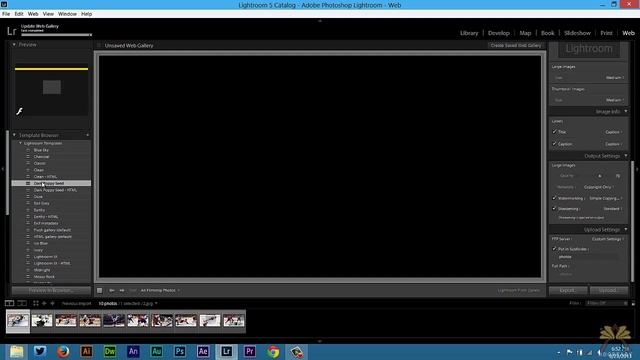Image resolution: width=640 pixels, height=360 pixels.
Task: Switch to the Slideshow module
Action: pos(577,33)
